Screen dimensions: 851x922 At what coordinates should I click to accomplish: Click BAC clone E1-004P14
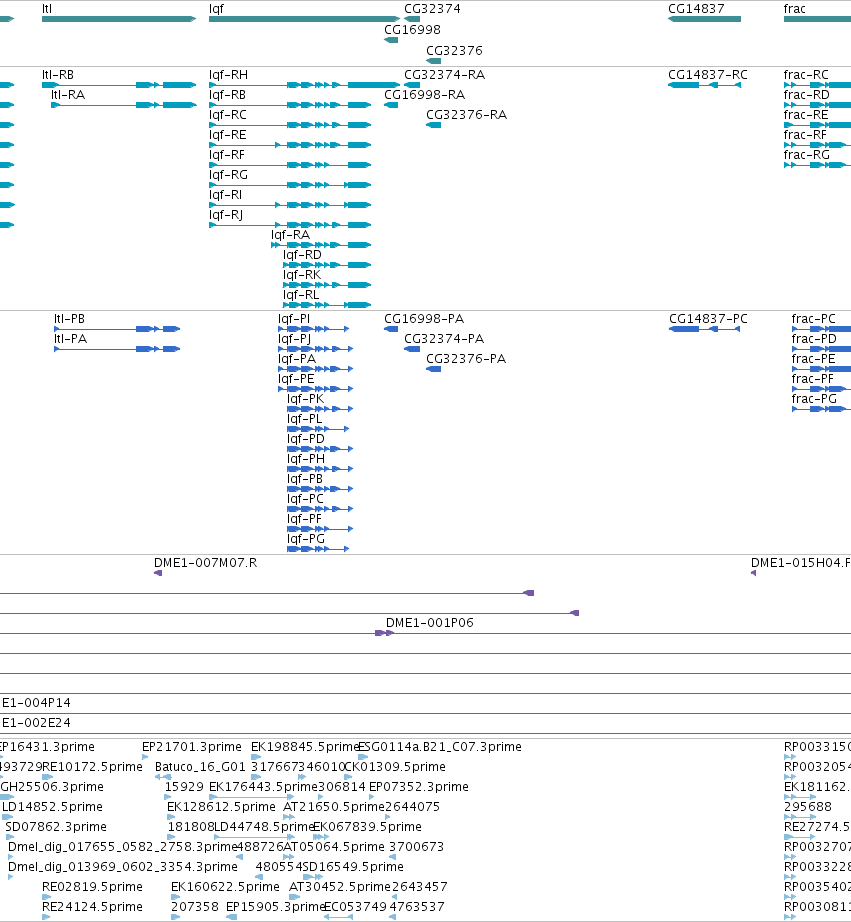coord(36,703)
